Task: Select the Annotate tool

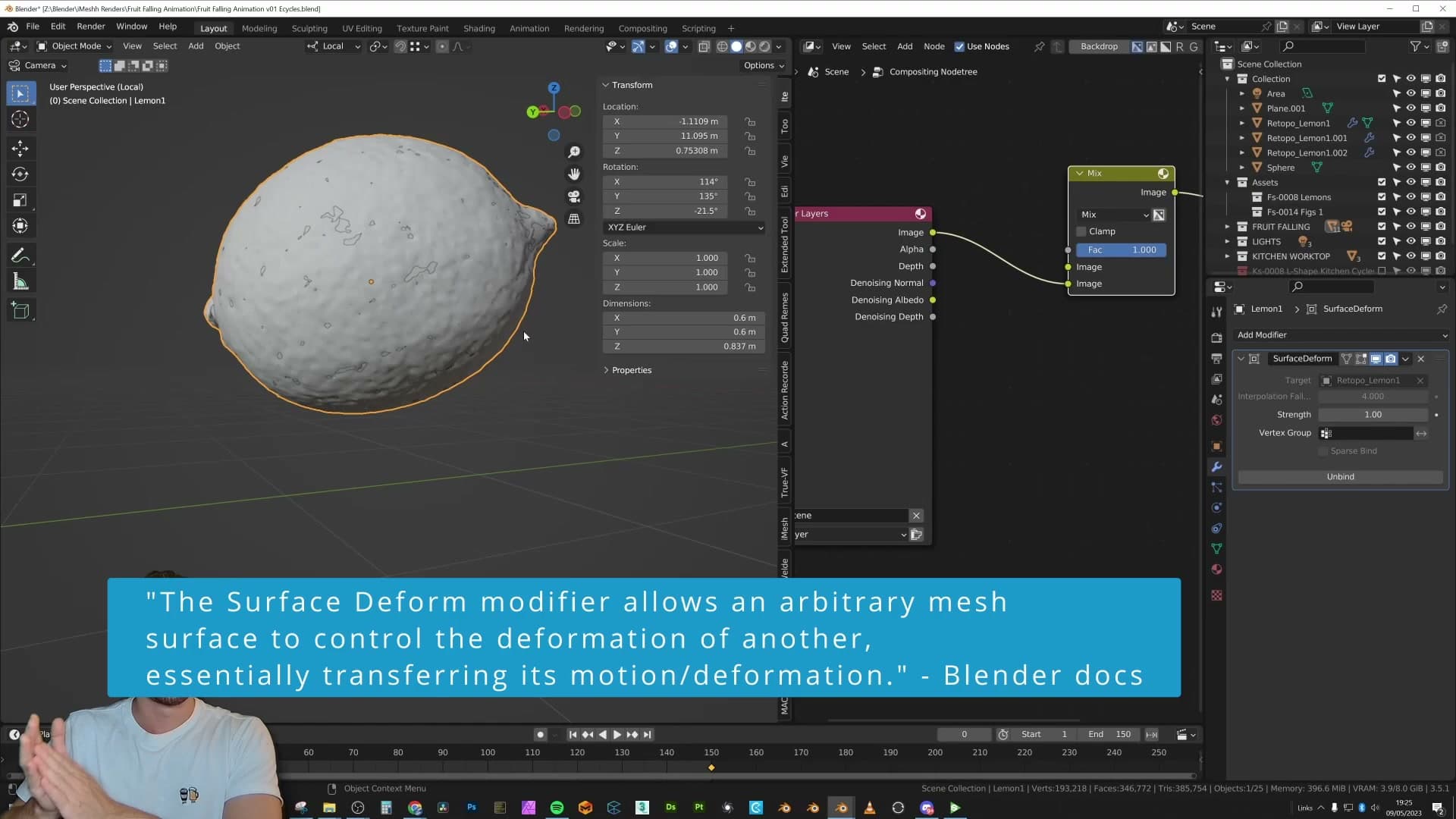Action: pyautogui.click(x=20, y=256)
